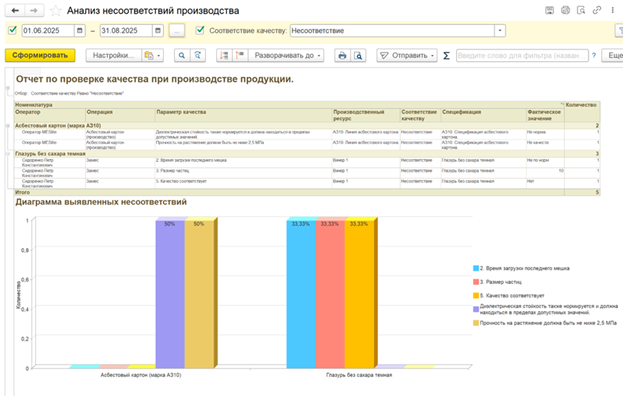
Task: Open the Несоответствие dropdown list
Action: click(500, 31)
